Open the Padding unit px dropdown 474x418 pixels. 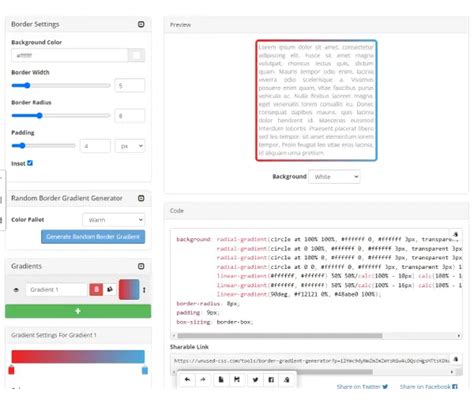tap(130, 146)
